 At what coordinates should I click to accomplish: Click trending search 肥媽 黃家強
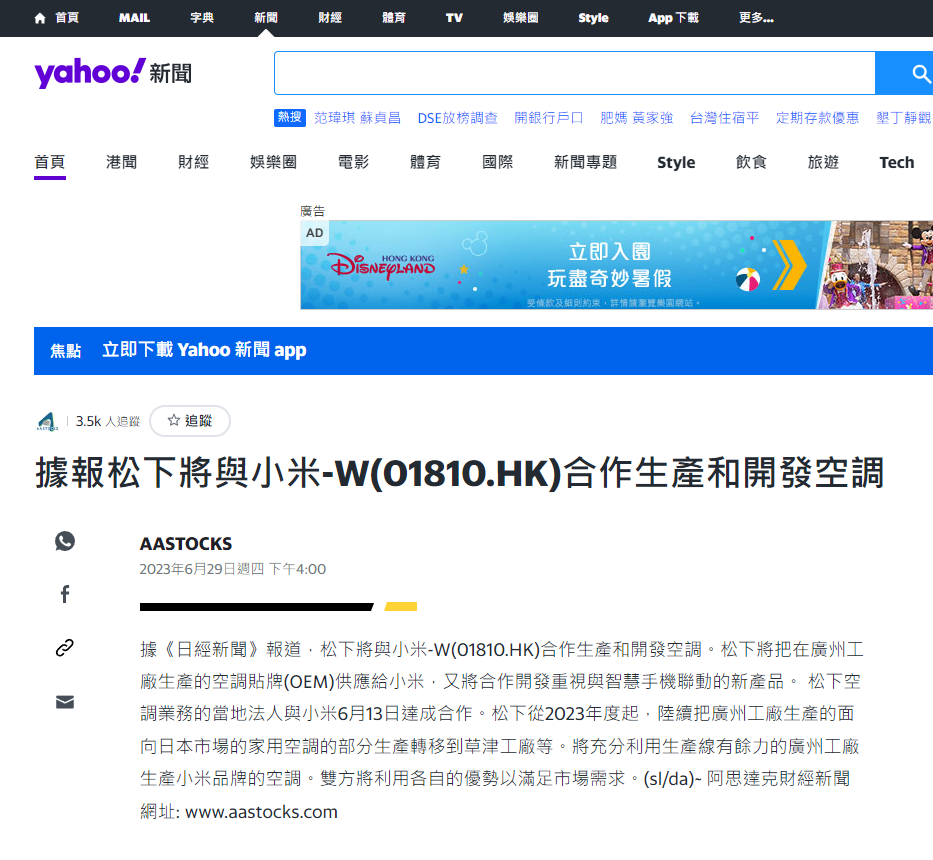coord(637,118)
